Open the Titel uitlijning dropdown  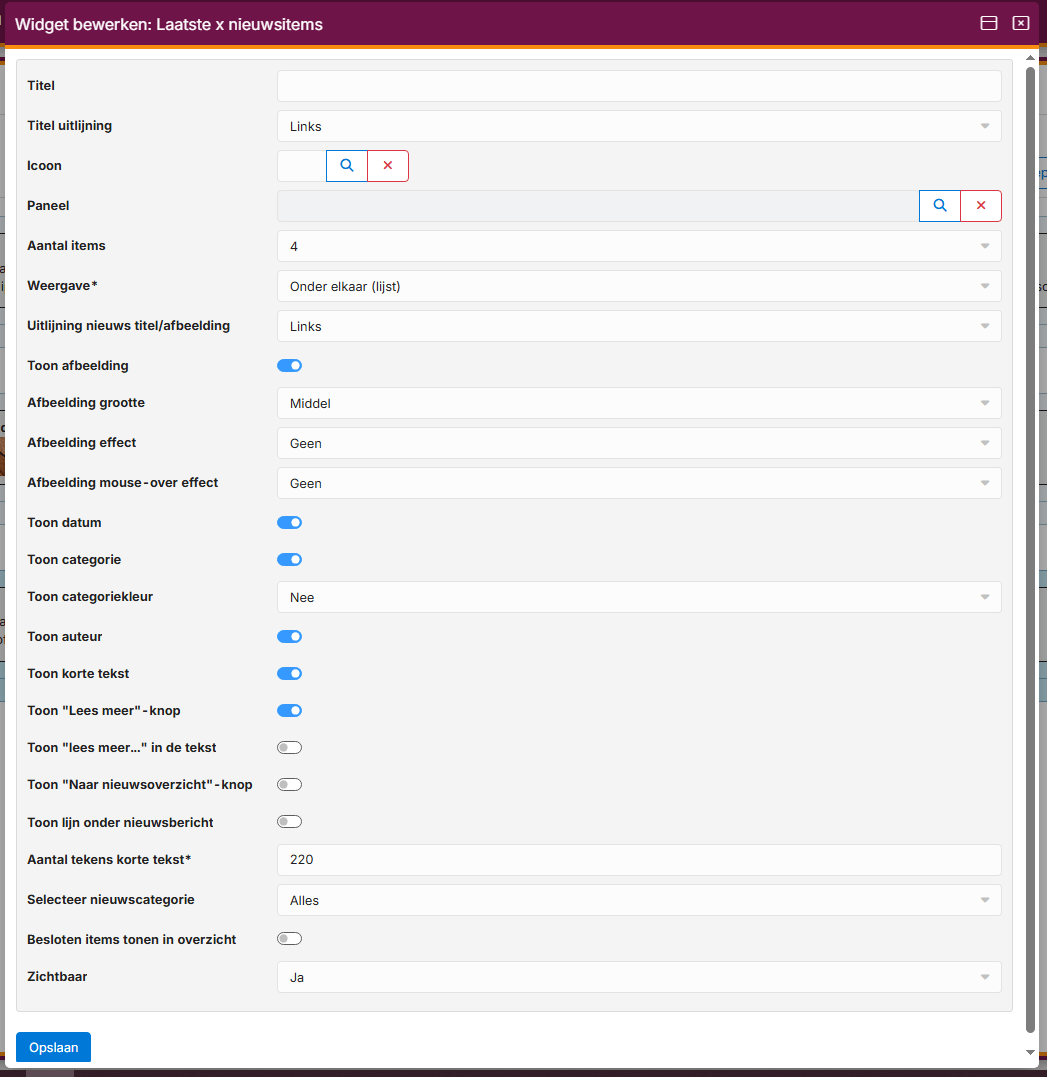(638, 126)
